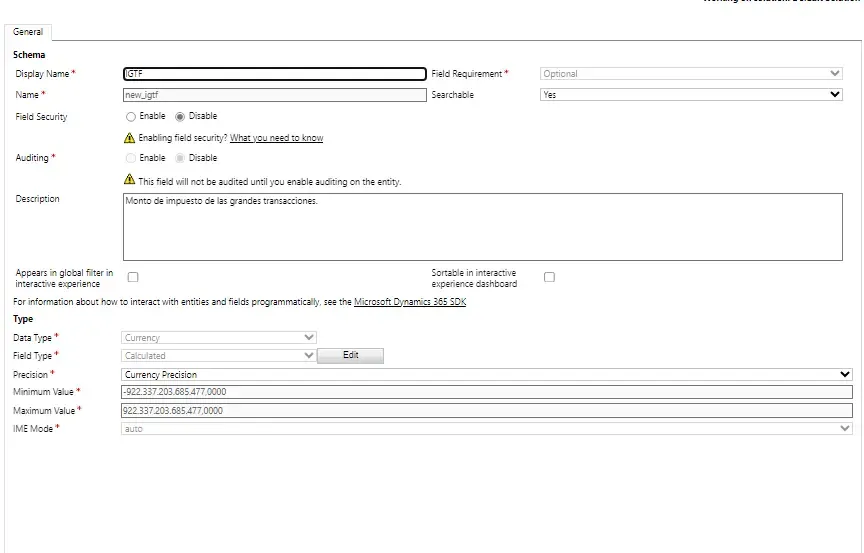Check Appears in global filter checkbox
Image resolution: width=864 pixels, height=553 pixels.
(x=133, y=277)
